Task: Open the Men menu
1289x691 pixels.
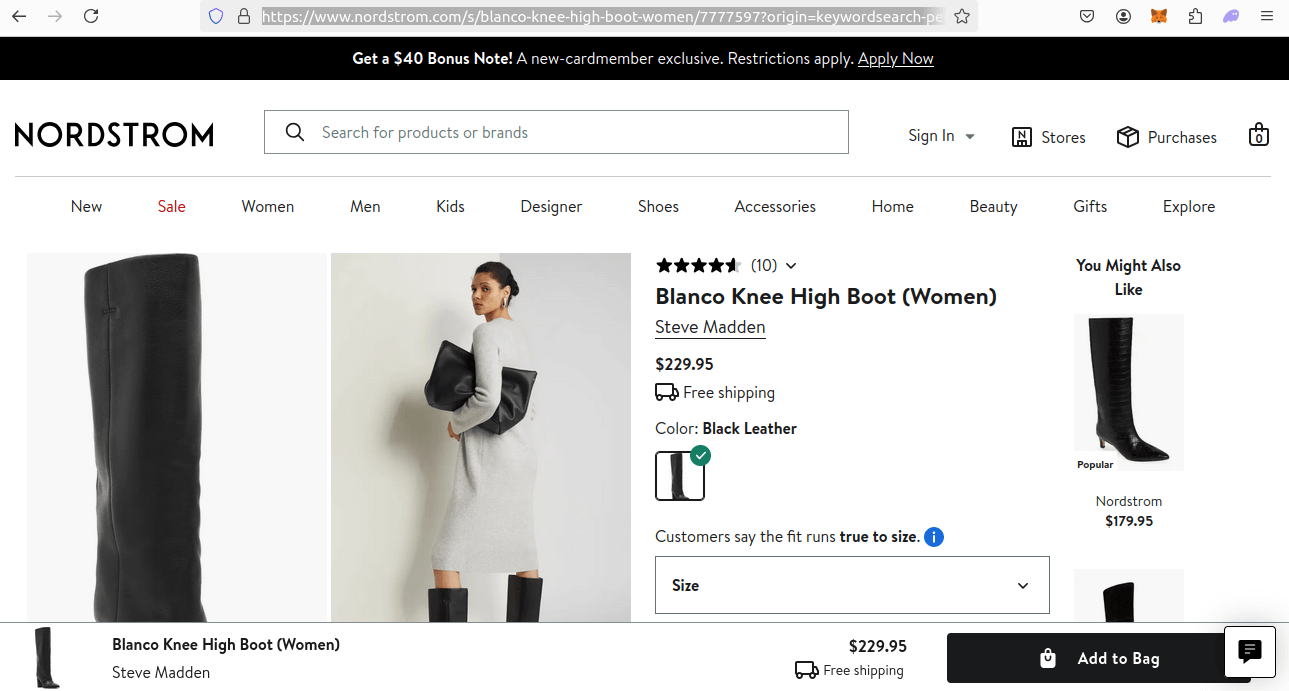Action: click(365, 206)
